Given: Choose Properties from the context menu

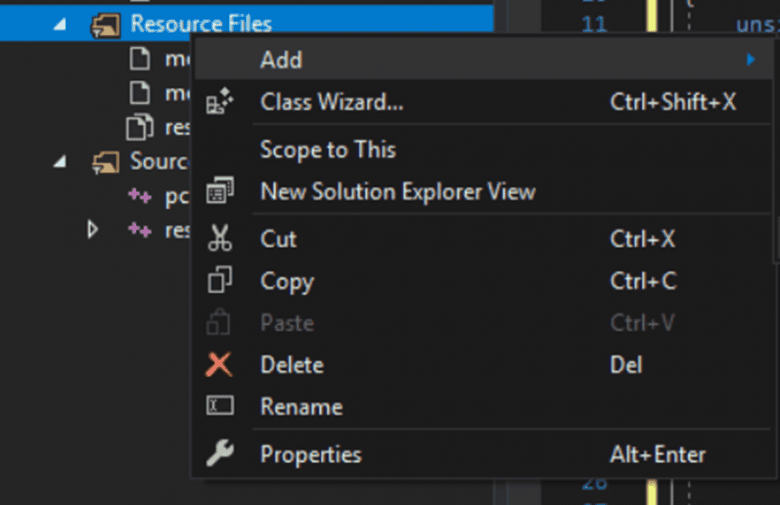Looking at the screenshot, I should pos(311,454).
